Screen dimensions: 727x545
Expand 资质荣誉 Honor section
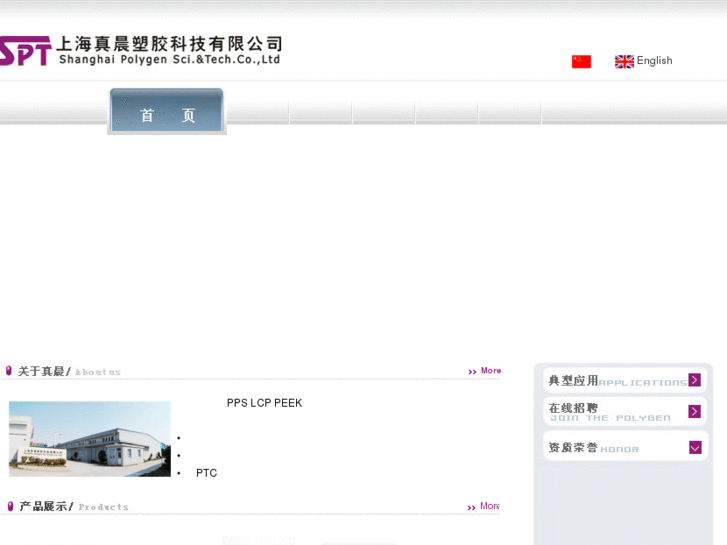[x=625, y=447]
